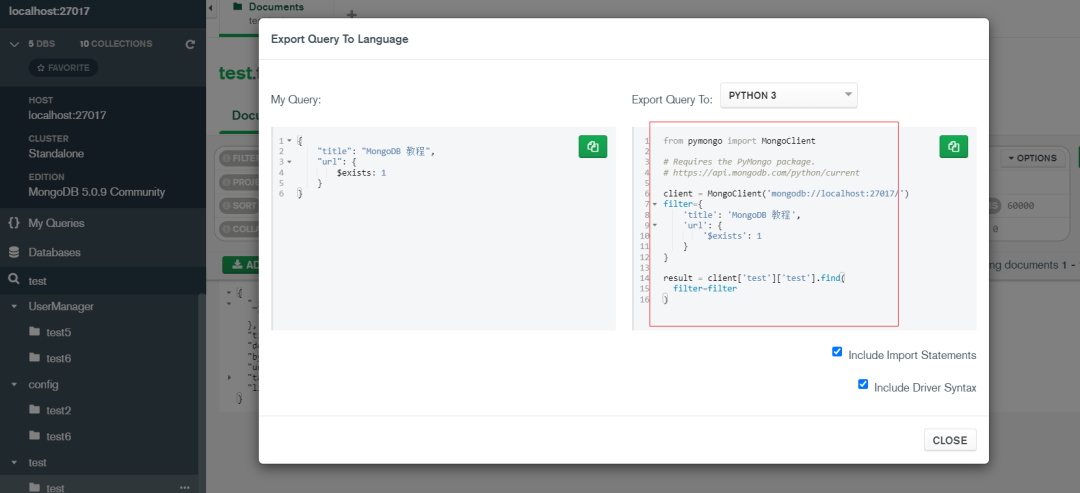The image size is (1080, 493).
Task: Click the Databases stack icon
Action: [14, 252]
